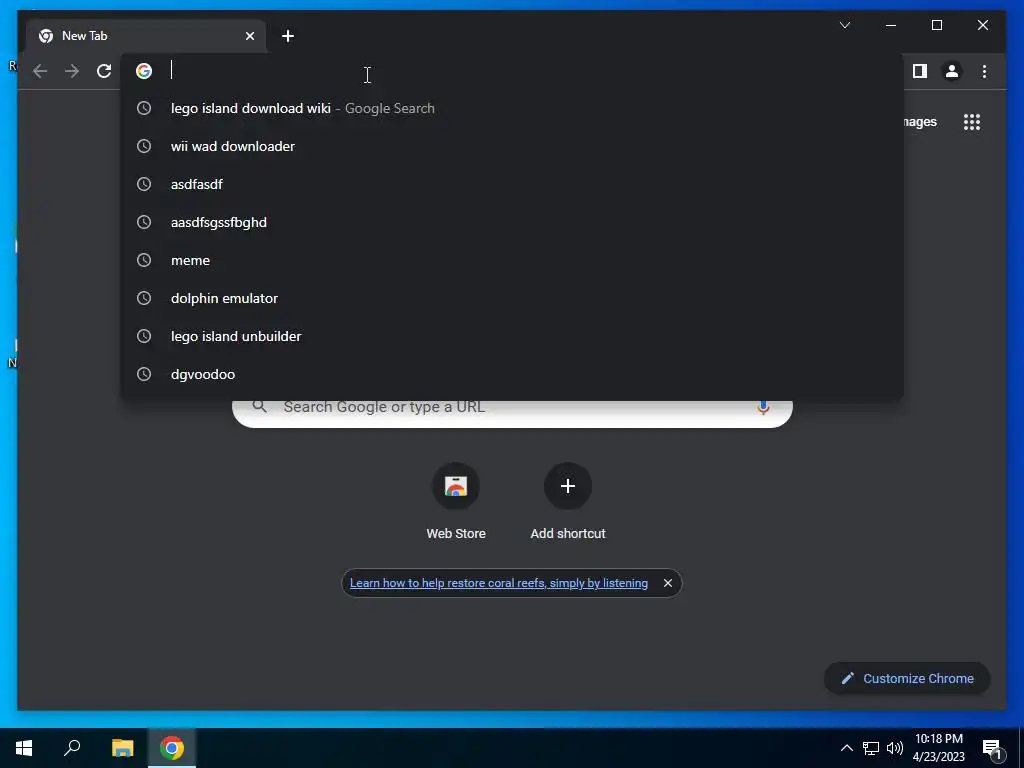Open the clock showing 10:18 PM

938,748
